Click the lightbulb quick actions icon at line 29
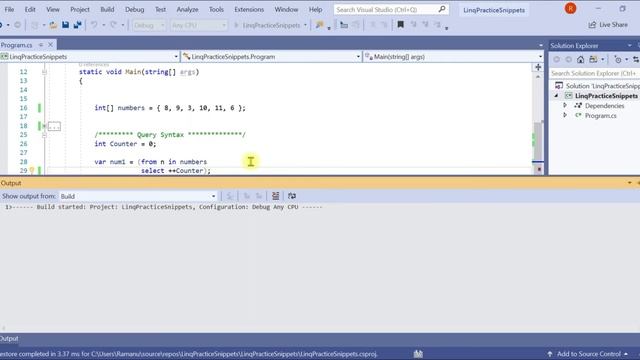Screen dimensions: 640x360 pyautogui.click(x=32, y=171)
